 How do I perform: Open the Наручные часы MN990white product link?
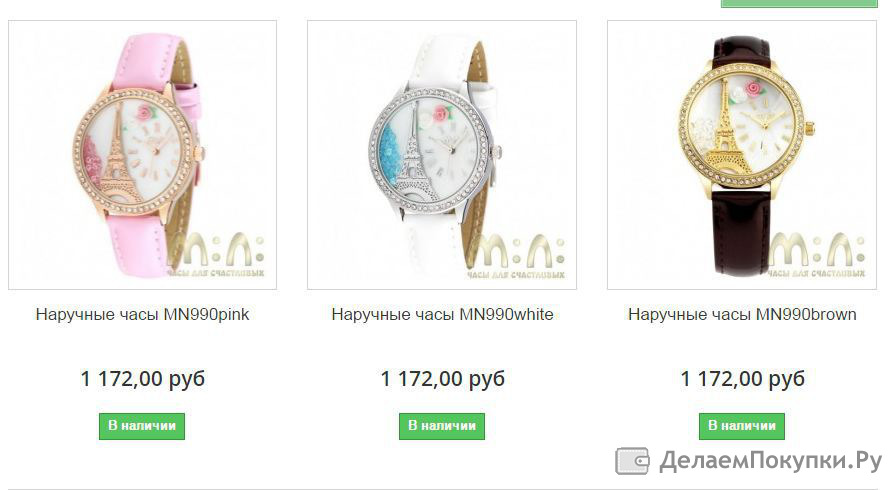click(442, 314)
